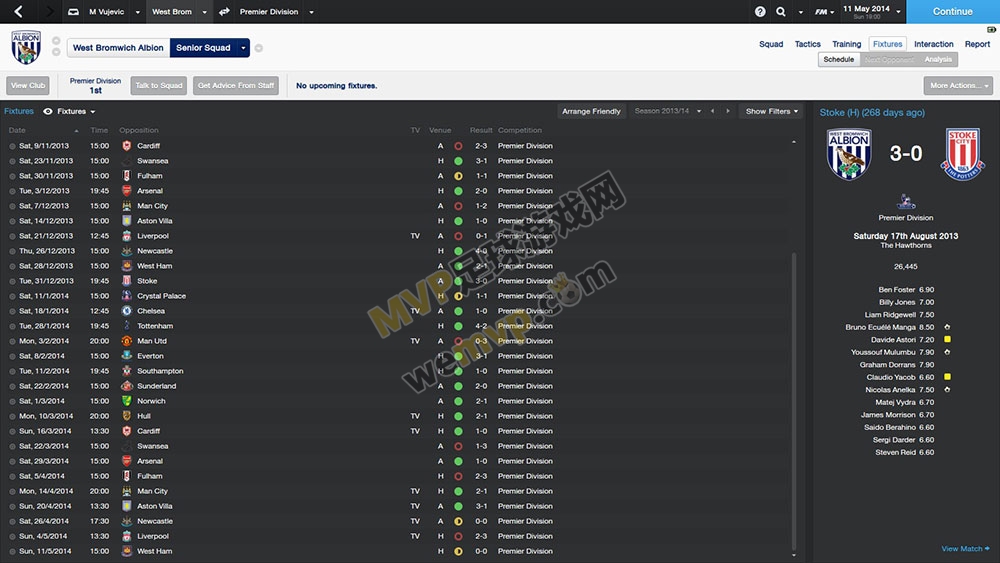
Task: Open the More Actions dropdown
Action: tap(958, 85)
